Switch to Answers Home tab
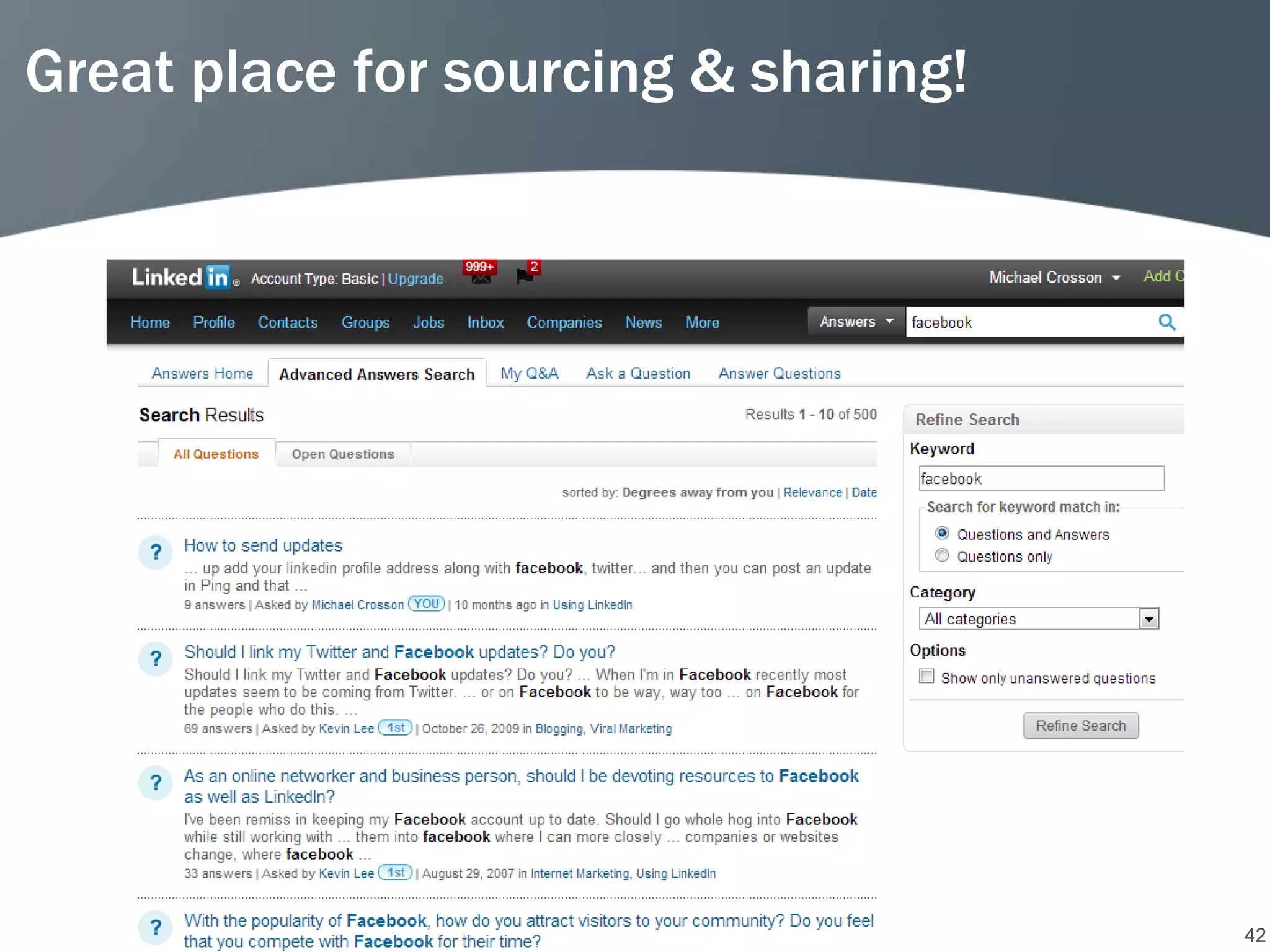Viewport: 1270px width, 952px height. [202, 373]
